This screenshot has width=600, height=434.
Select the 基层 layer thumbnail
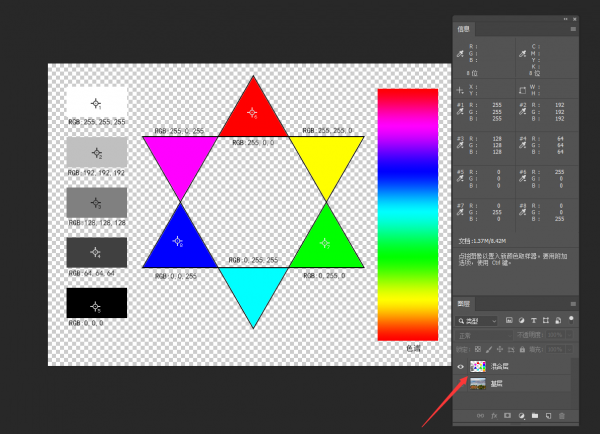(478, 384)
